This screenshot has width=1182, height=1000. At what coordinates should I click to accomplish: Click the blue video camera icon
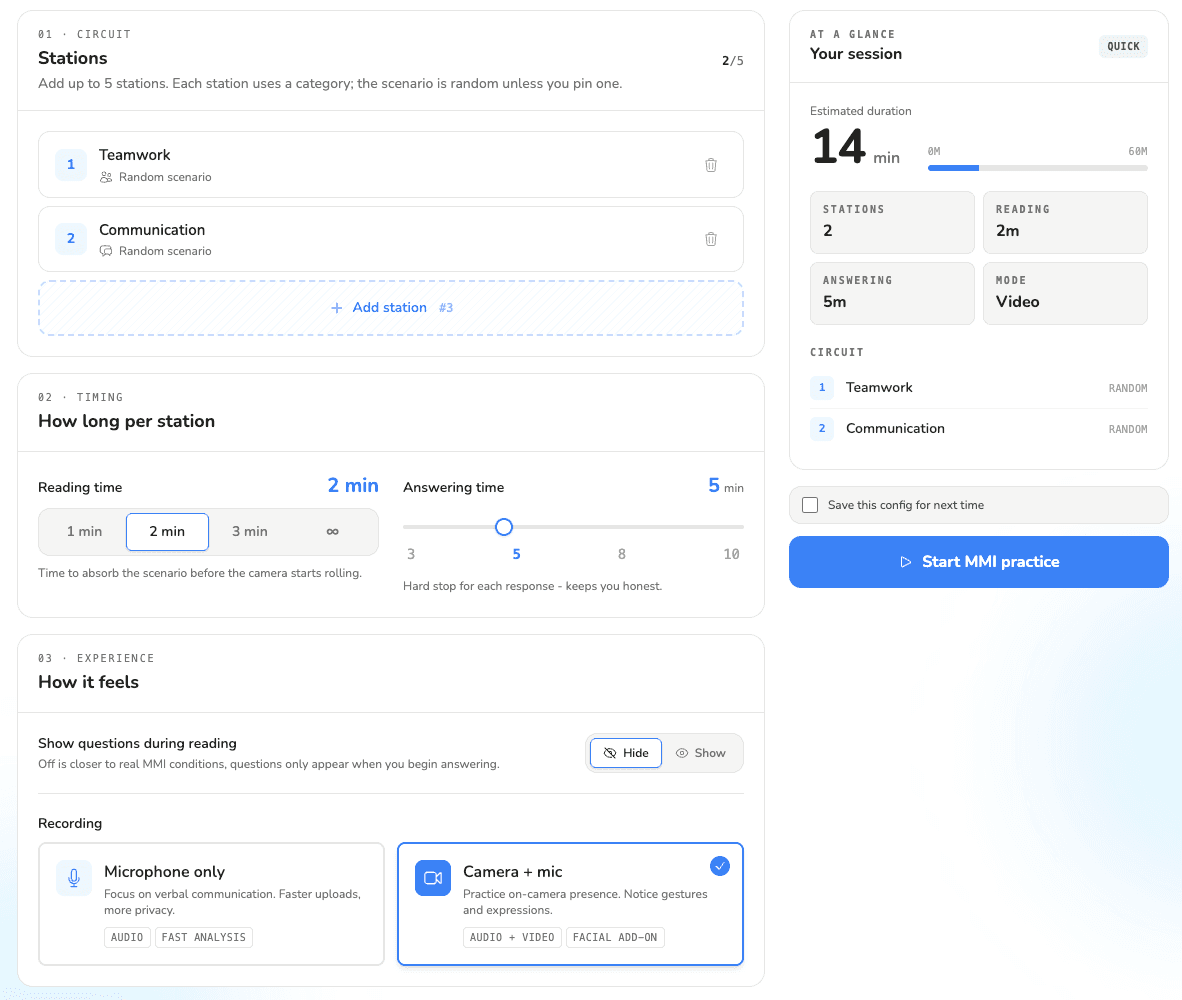tap(433, 878)
